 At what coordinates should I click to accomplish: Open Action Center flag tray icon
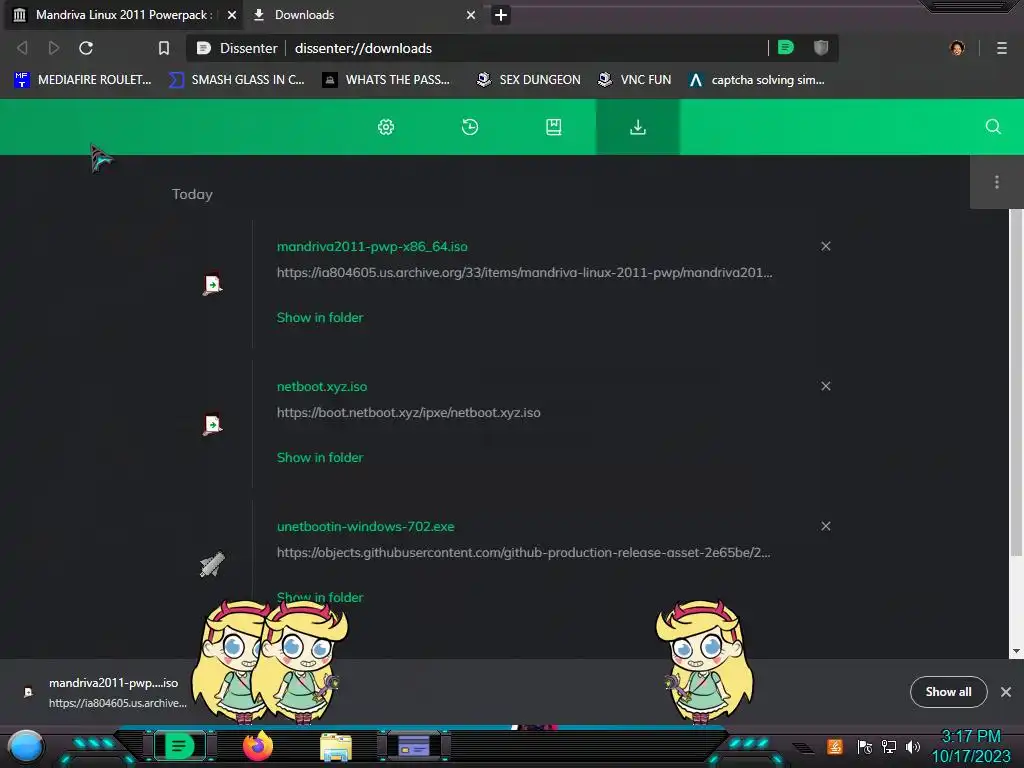pyautogui.click(x=865, y=746)
